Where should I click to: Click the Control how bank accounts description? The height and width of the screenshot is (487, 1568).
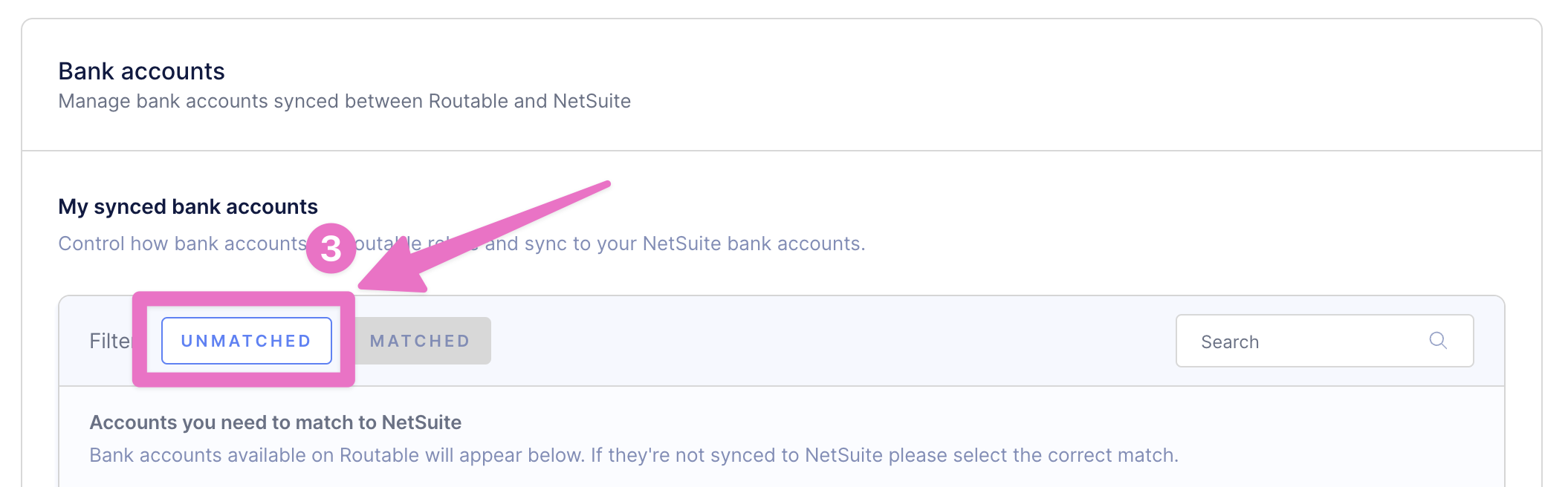pos(461,244)
